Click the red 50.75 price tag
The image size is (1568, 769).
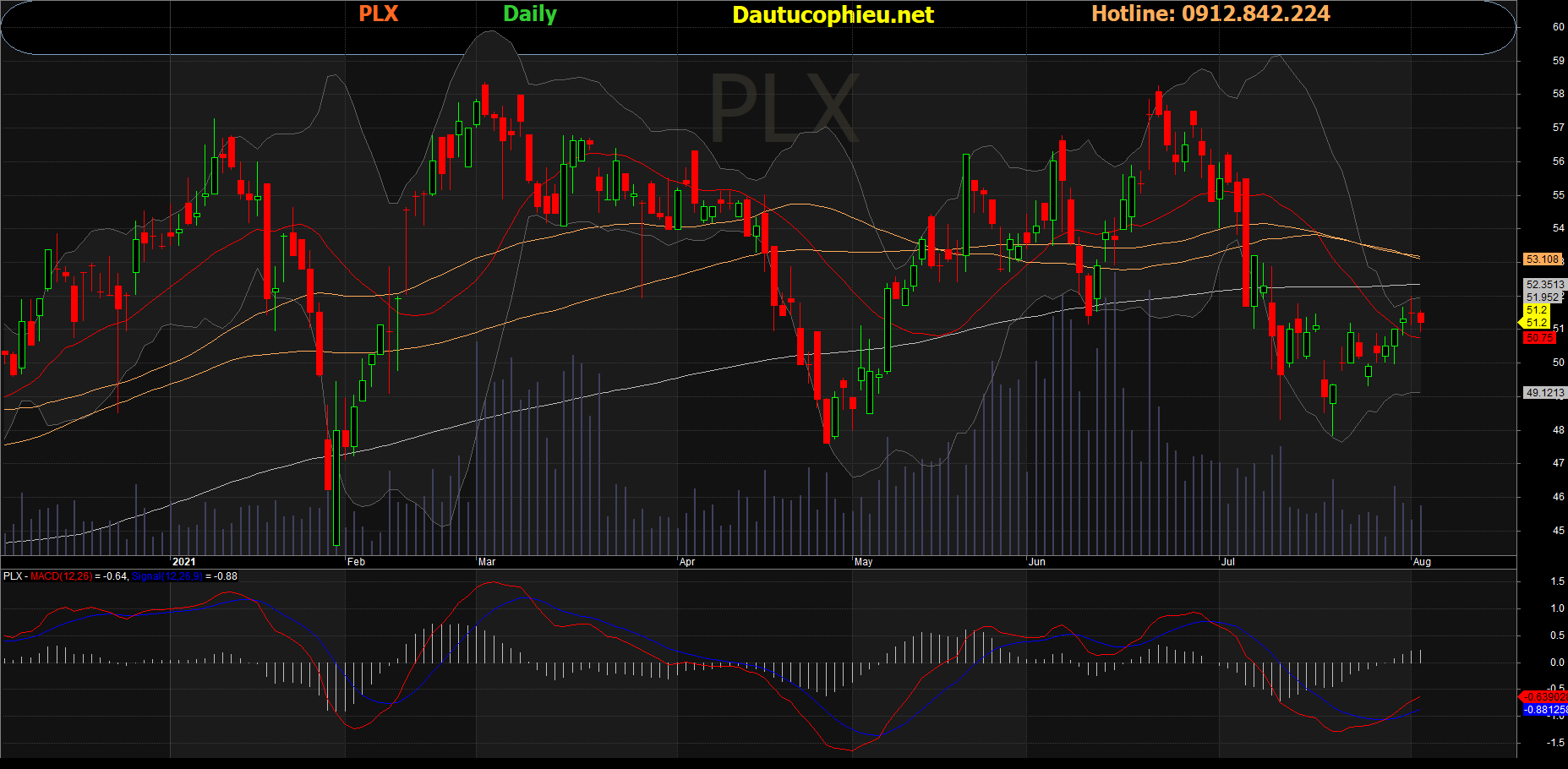tap(1539, 338)
